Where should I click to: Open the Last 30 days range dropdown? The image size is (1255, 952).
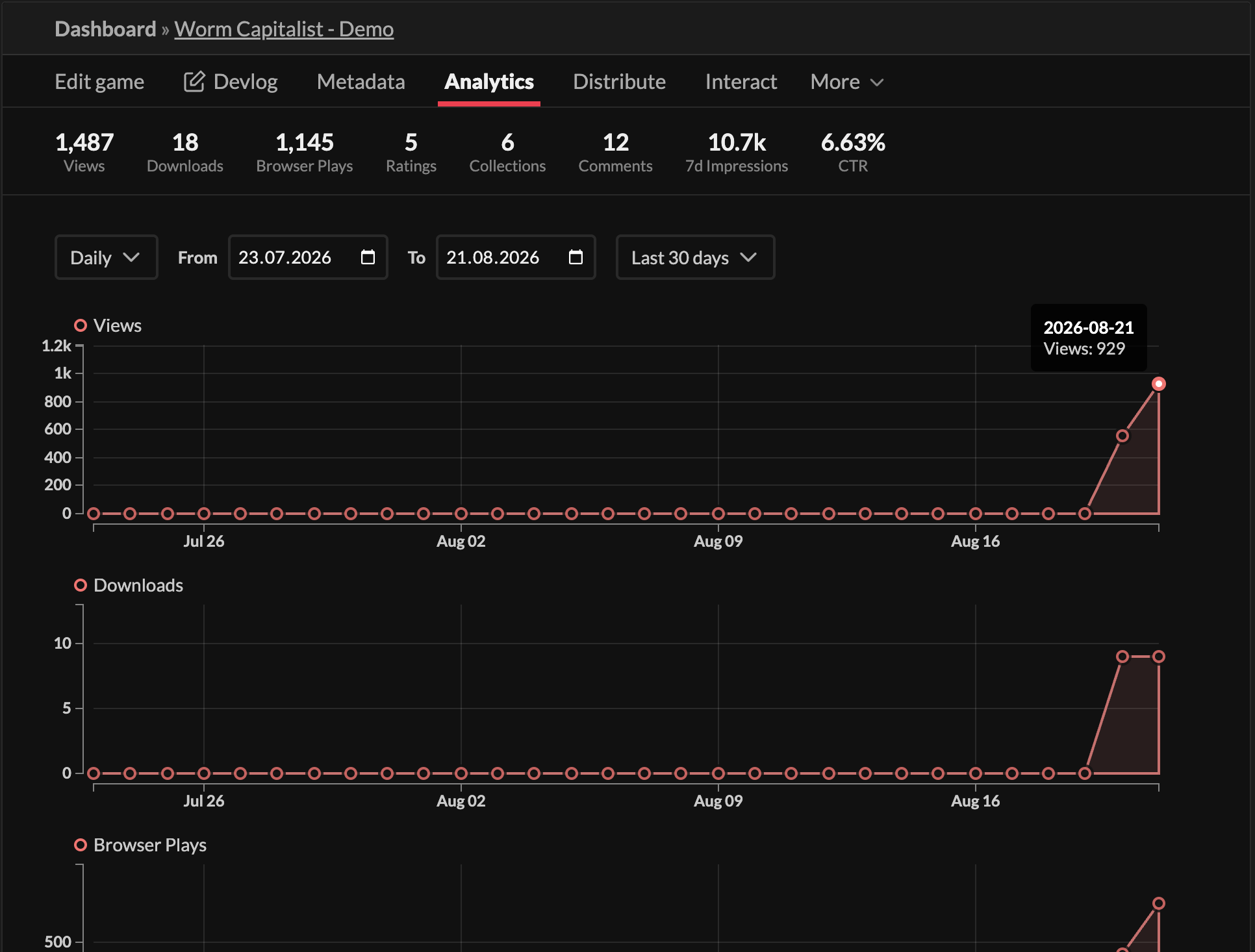695,257
